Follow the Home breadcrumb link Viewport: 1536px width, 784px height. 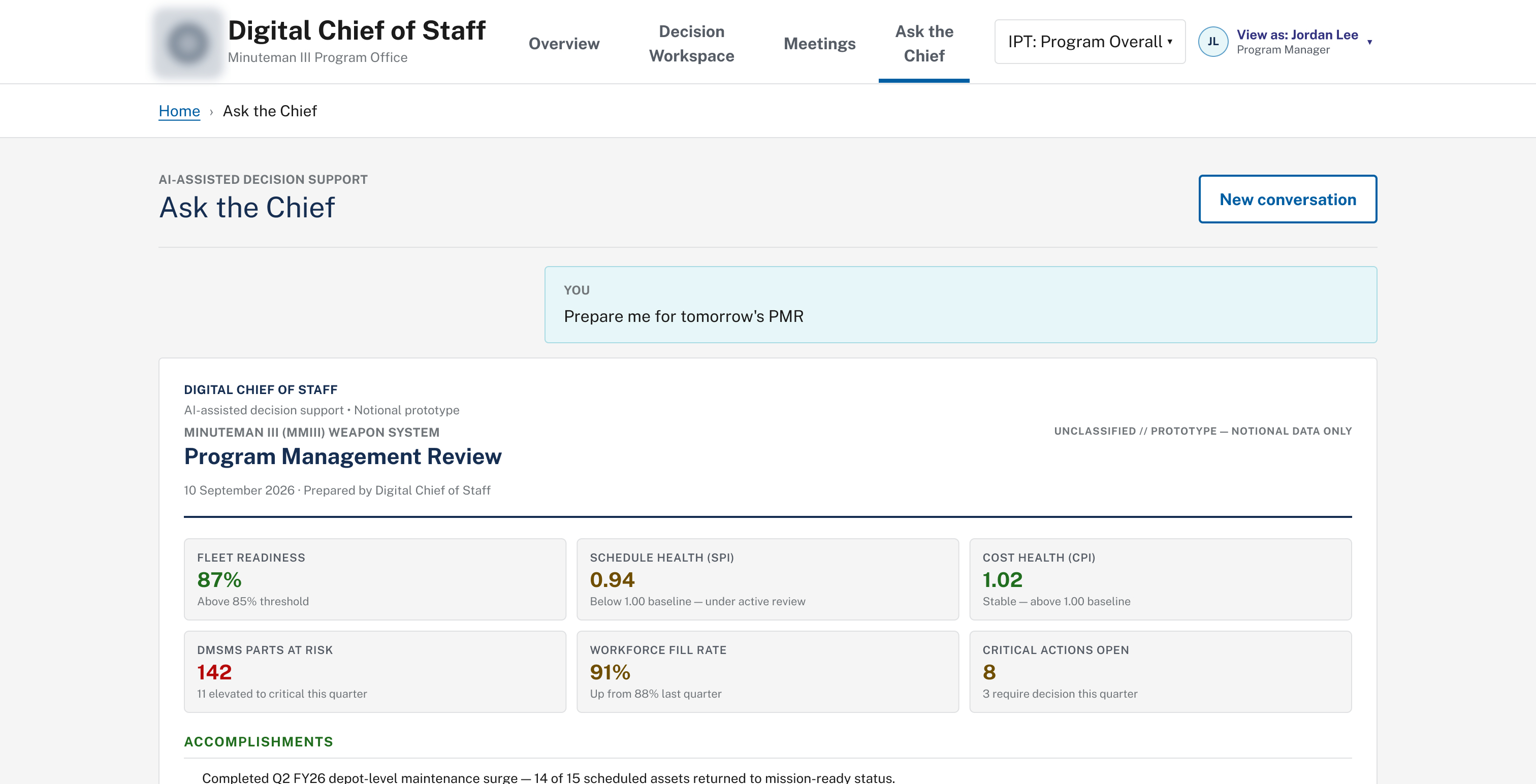click(x=179, y=111)
